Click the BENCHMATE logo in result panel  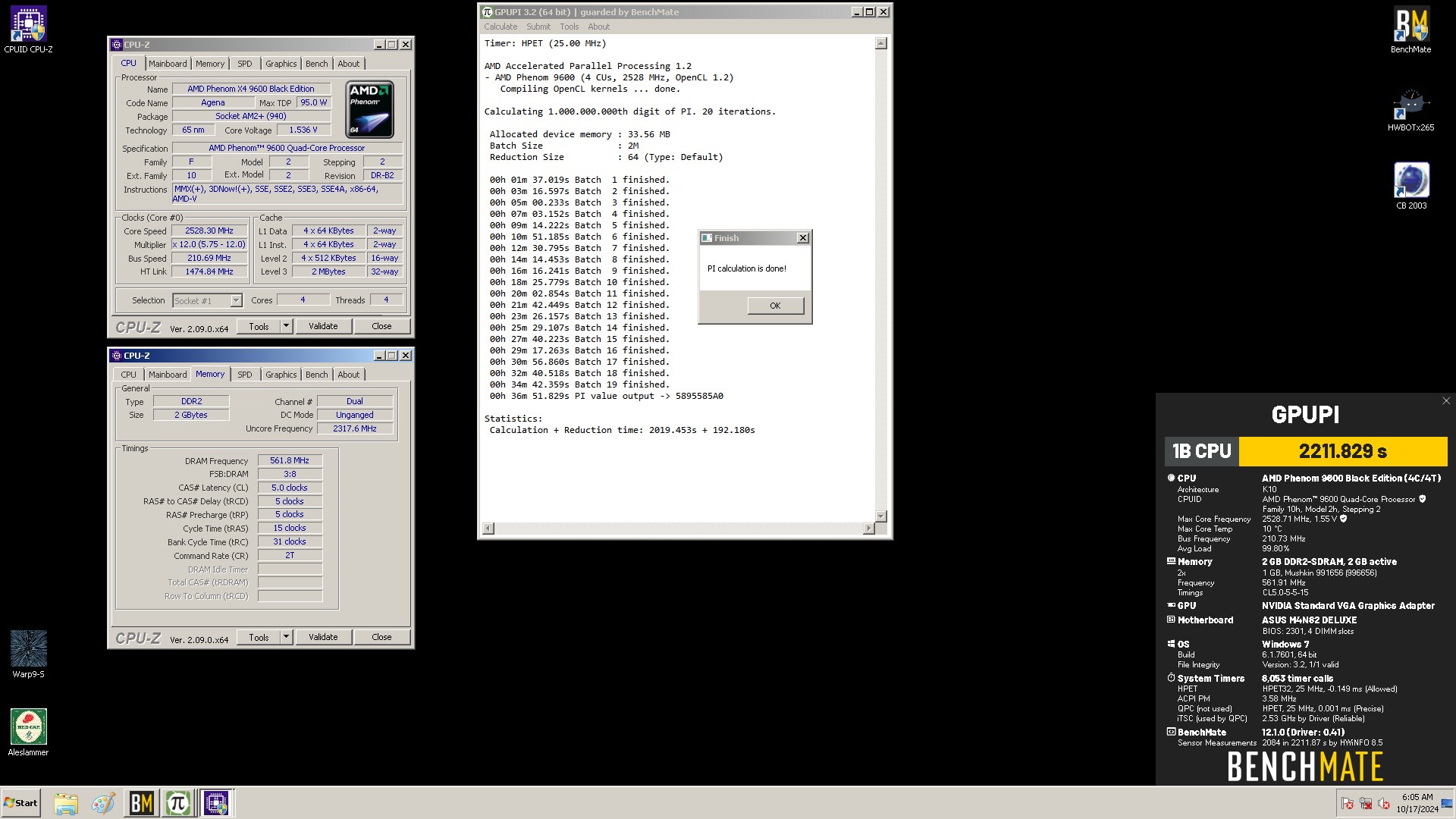pos(1305,766)
